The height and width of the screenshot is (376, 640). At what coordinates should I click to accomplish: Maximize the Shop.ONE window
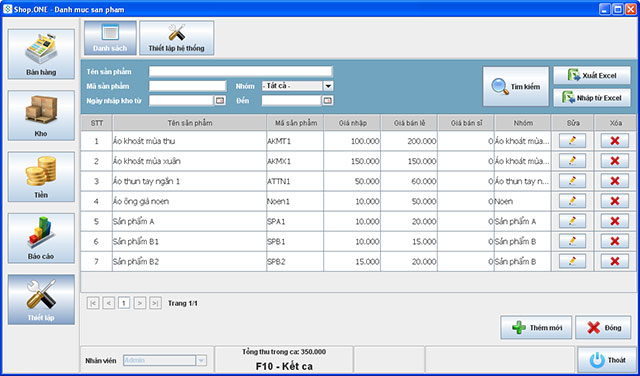[x=618, y=9]
